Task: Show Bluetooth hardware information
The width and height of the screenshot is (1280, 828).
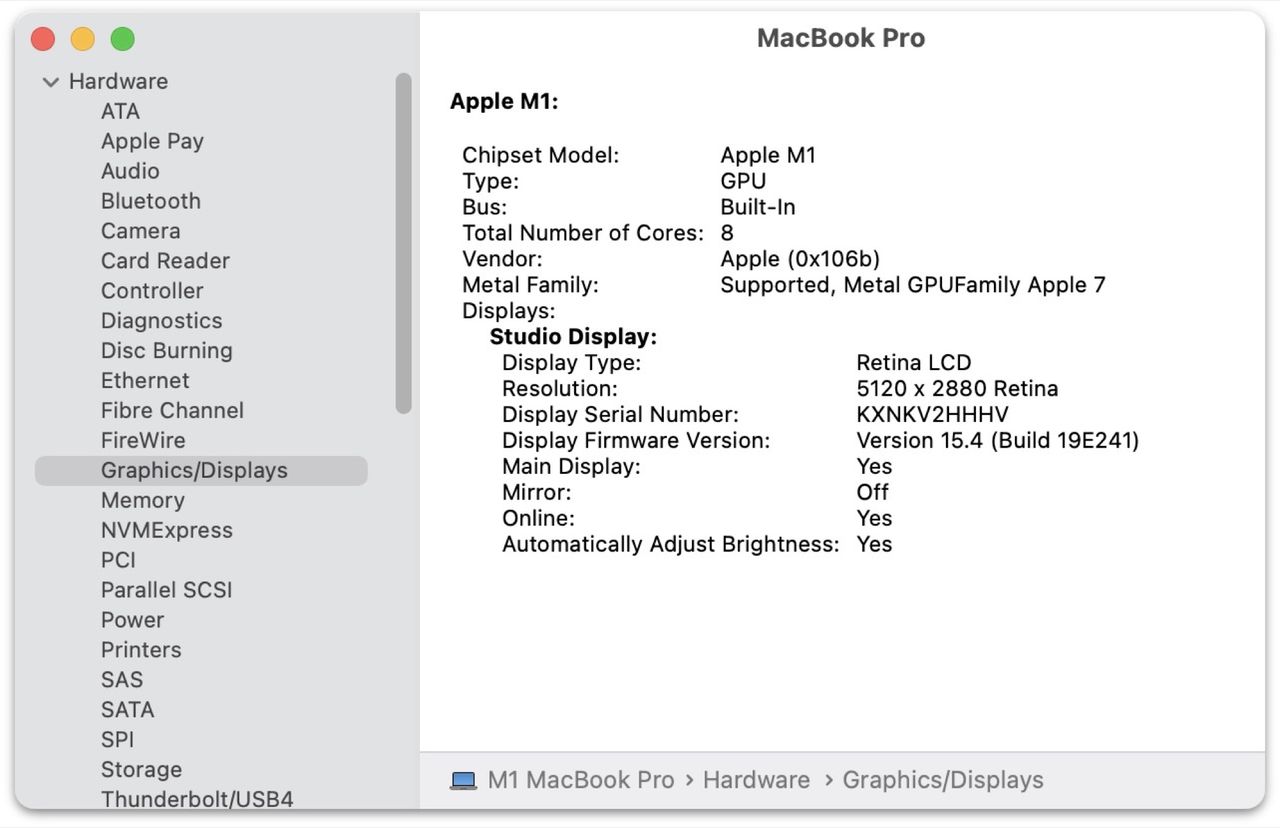Action: coord(151,201)
